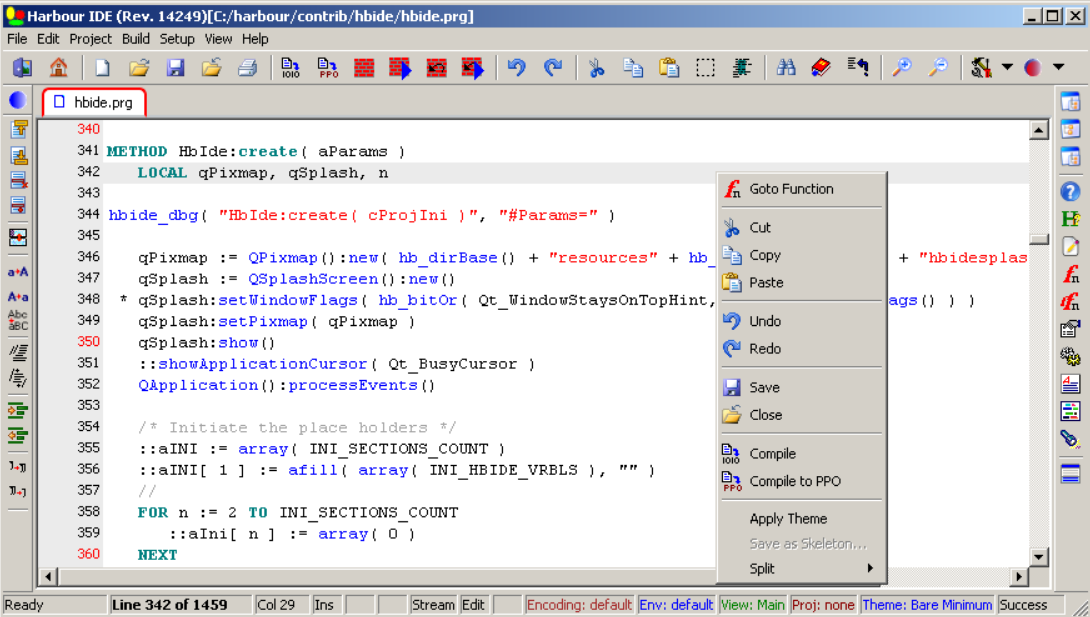This screenshot has height=617, width=1090.
Task: Click the Undo arrow in toolbar
Action: click(x=516, y=68)
